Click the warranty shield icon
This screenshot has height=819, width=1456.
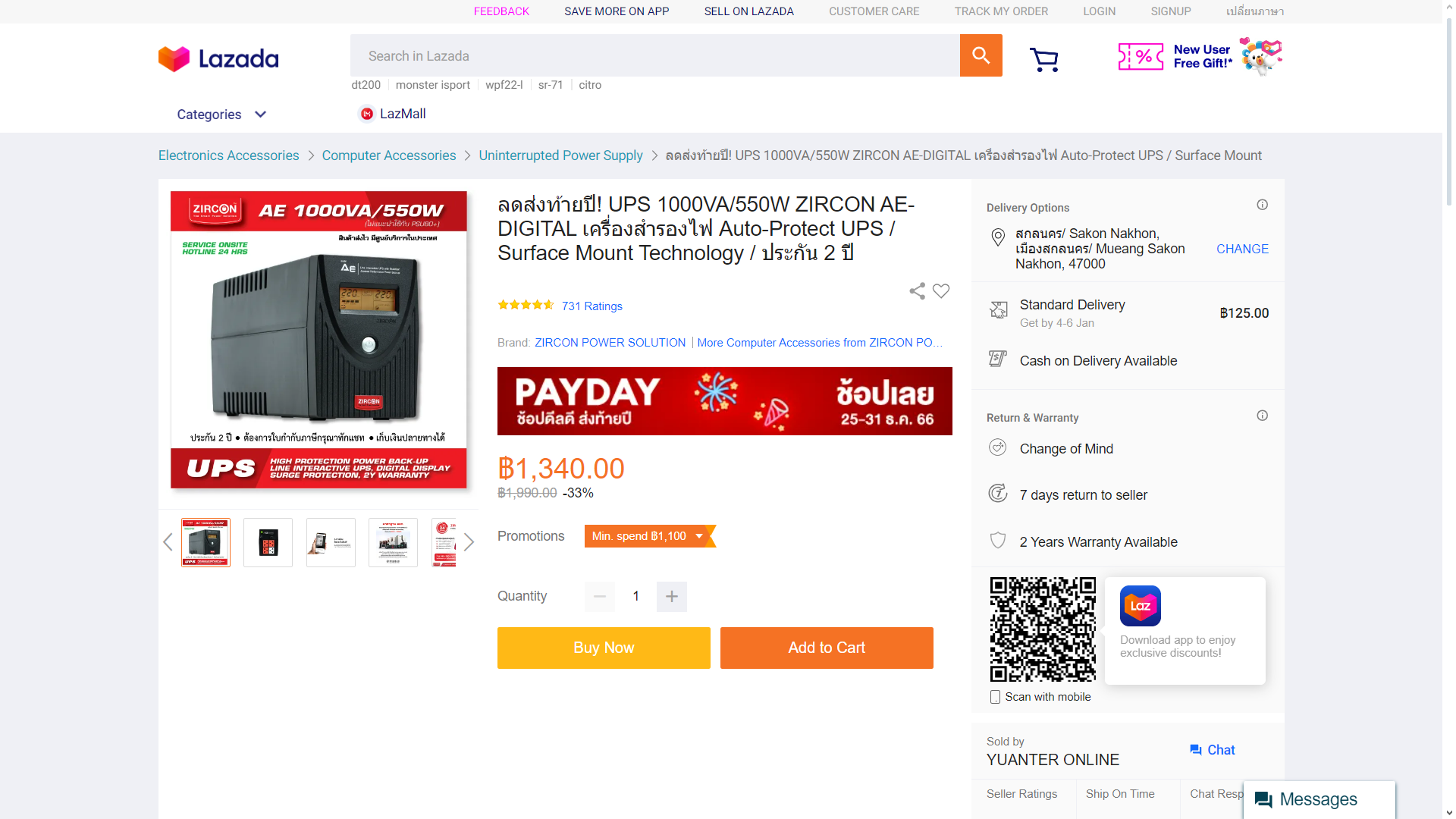[998, 540]
